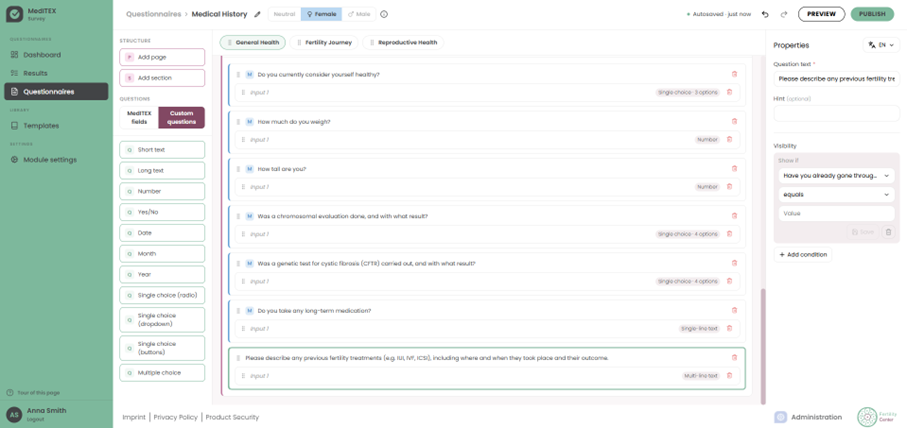Delete the 'How much do you weigh?' question
This screenshot has height=428, width=907.
coord(734,121)
